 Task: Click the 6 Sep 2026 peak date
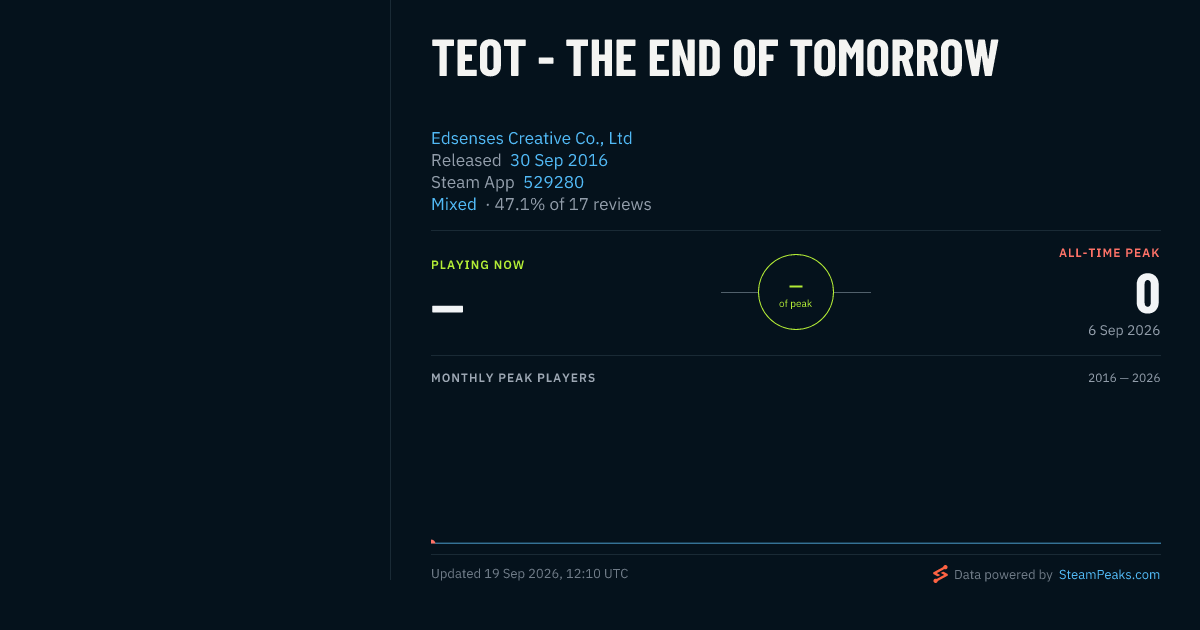(1124, 330)
